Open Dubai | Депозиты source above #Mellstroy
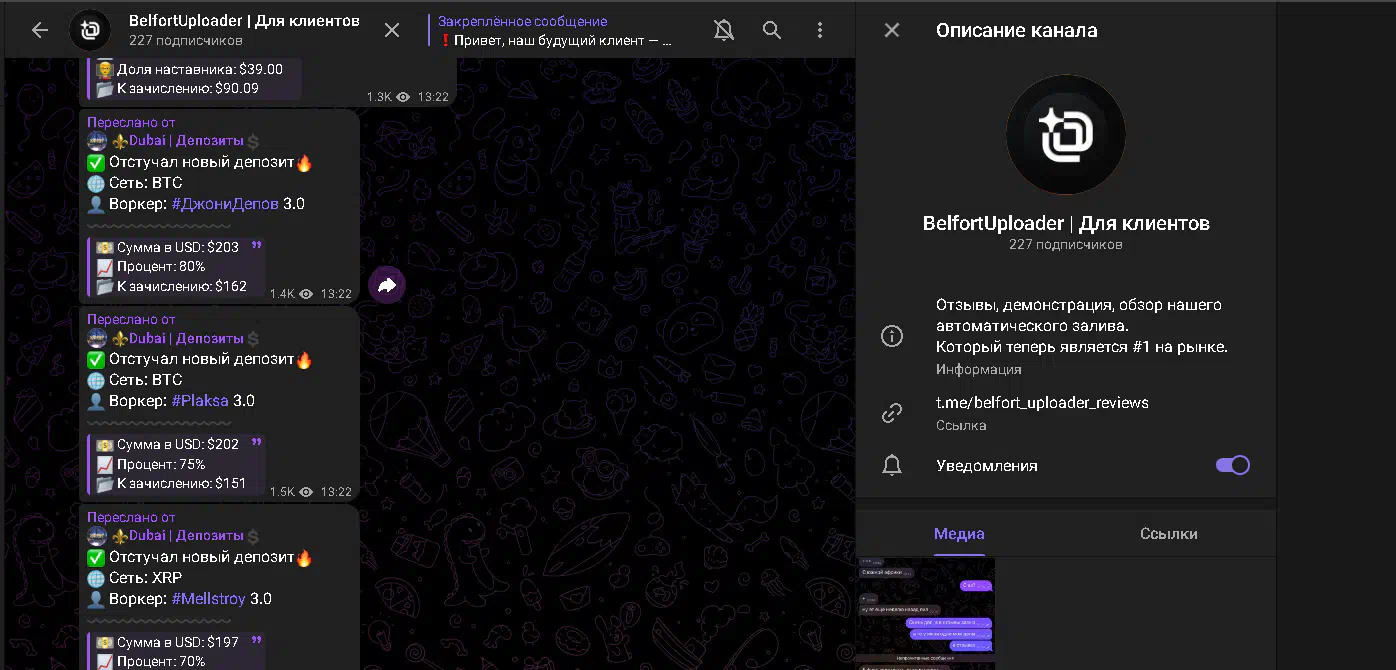The width and height of the screenshot is (1396, 670). coord(185,536)
